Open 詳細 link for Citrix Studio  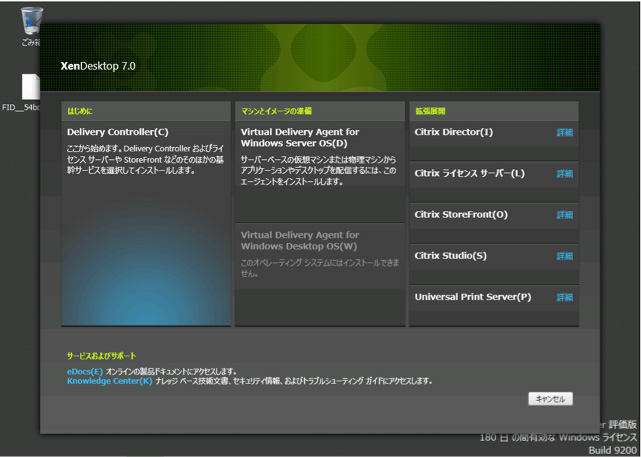pos(565,256)
